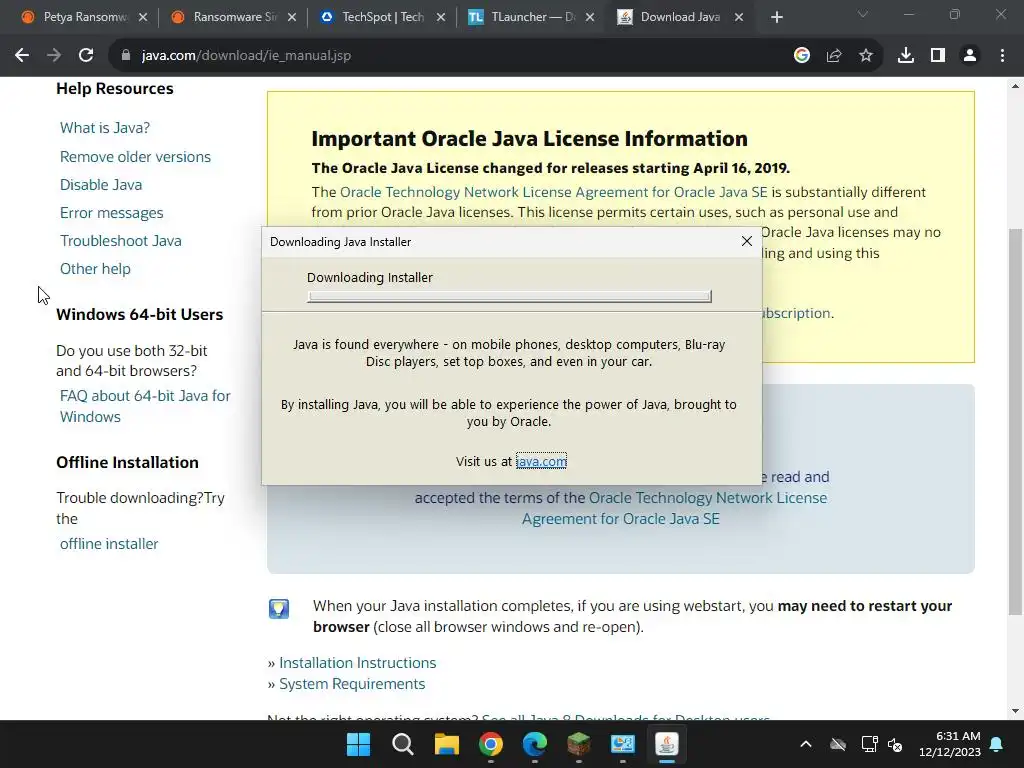Open a new browser tab
Image resolution: width=1024 pixels, height=768 pixels.
(776, 18)
